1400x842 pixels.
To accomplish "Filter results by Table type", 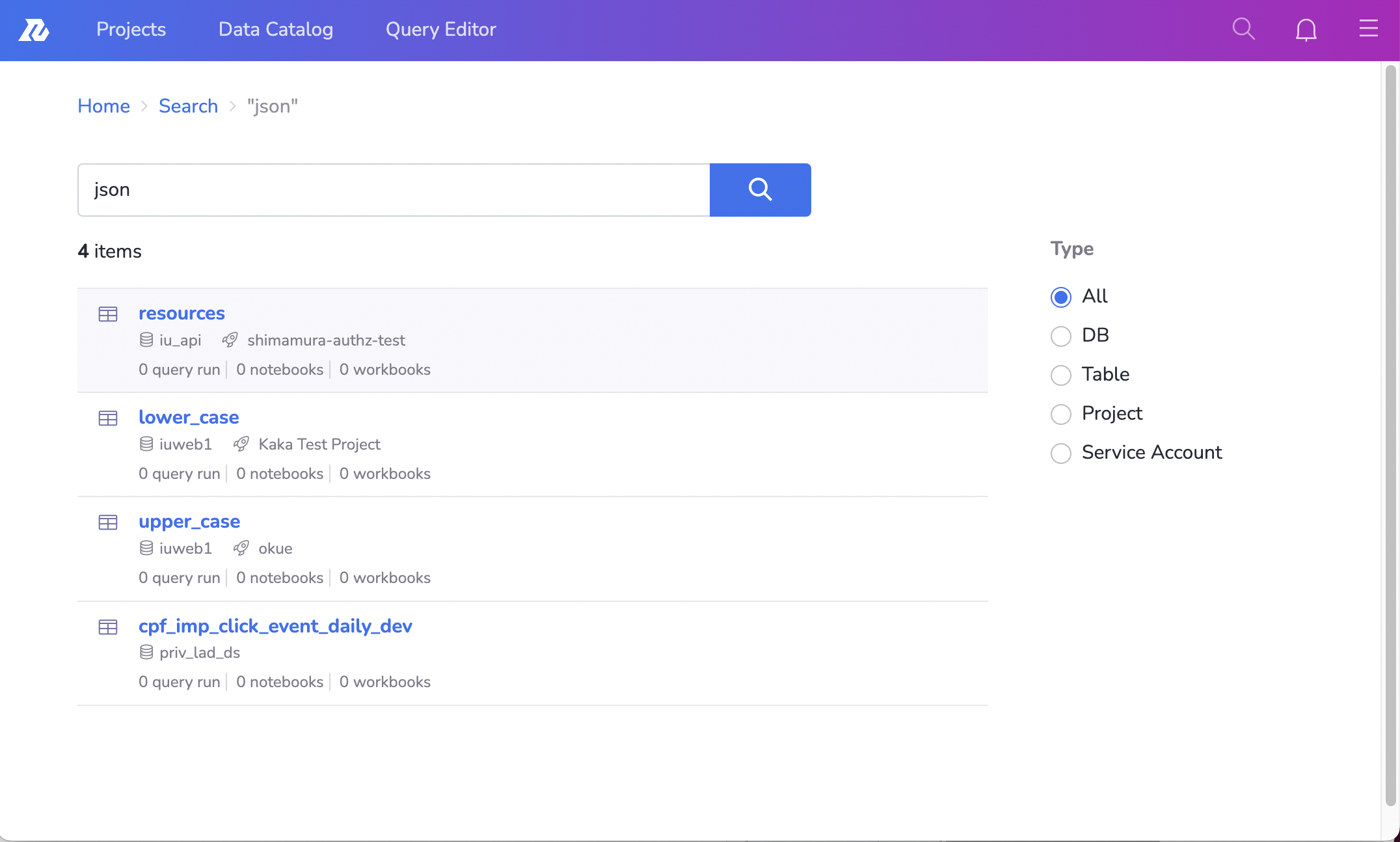I will pos(1060,375).
